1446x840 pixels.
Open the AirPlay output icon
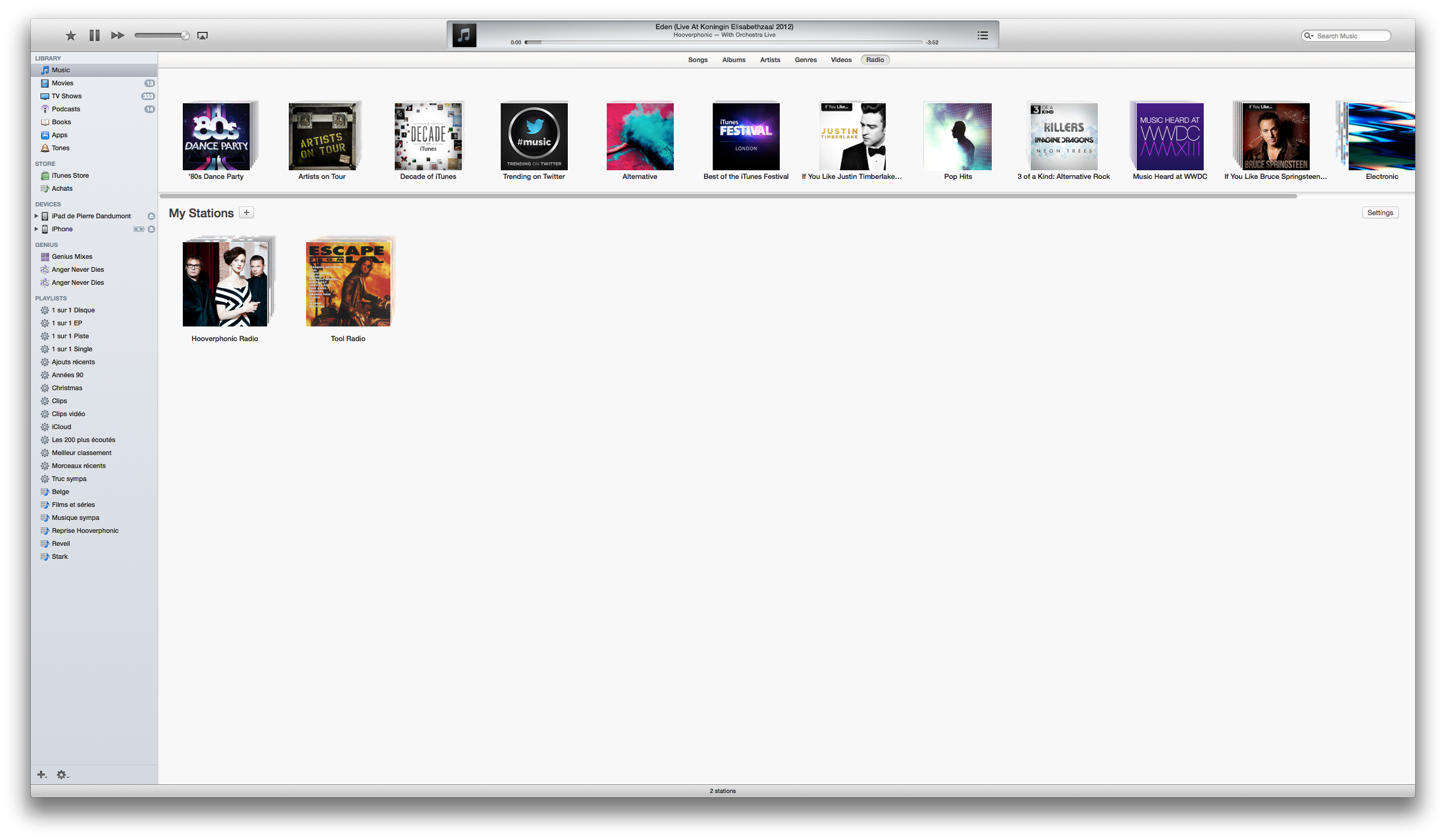pos(203,36)
